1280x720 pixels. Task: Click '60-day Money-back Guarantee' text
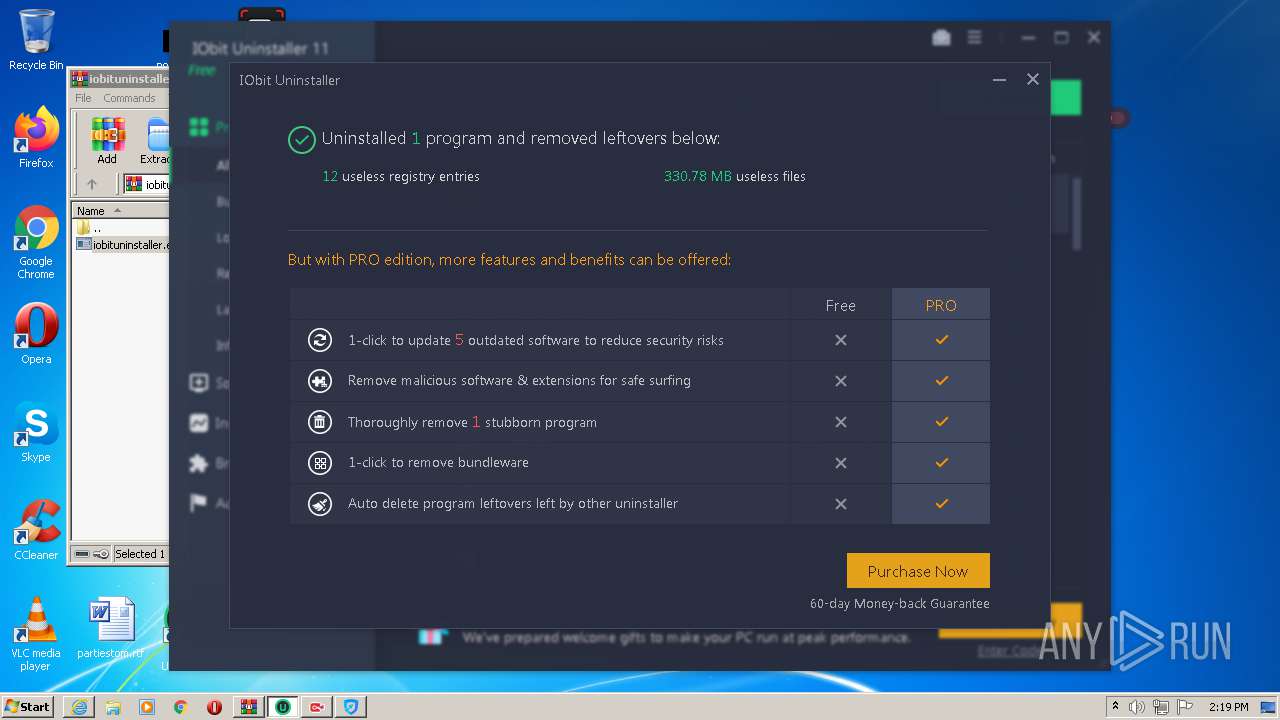click(899, 603)
